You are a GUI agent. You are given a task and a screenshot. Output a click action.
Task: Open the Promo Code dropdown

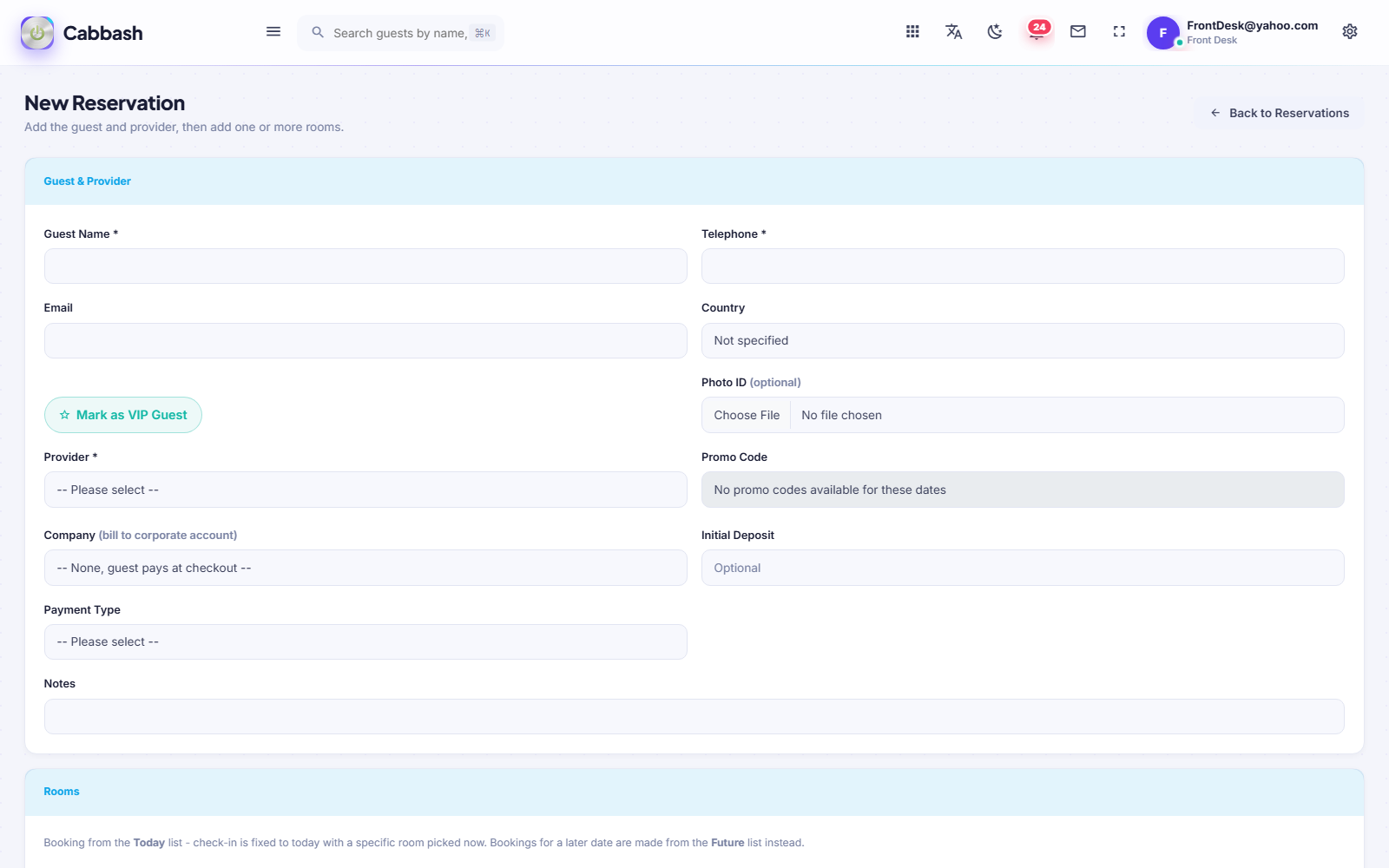pos(1023,490)
